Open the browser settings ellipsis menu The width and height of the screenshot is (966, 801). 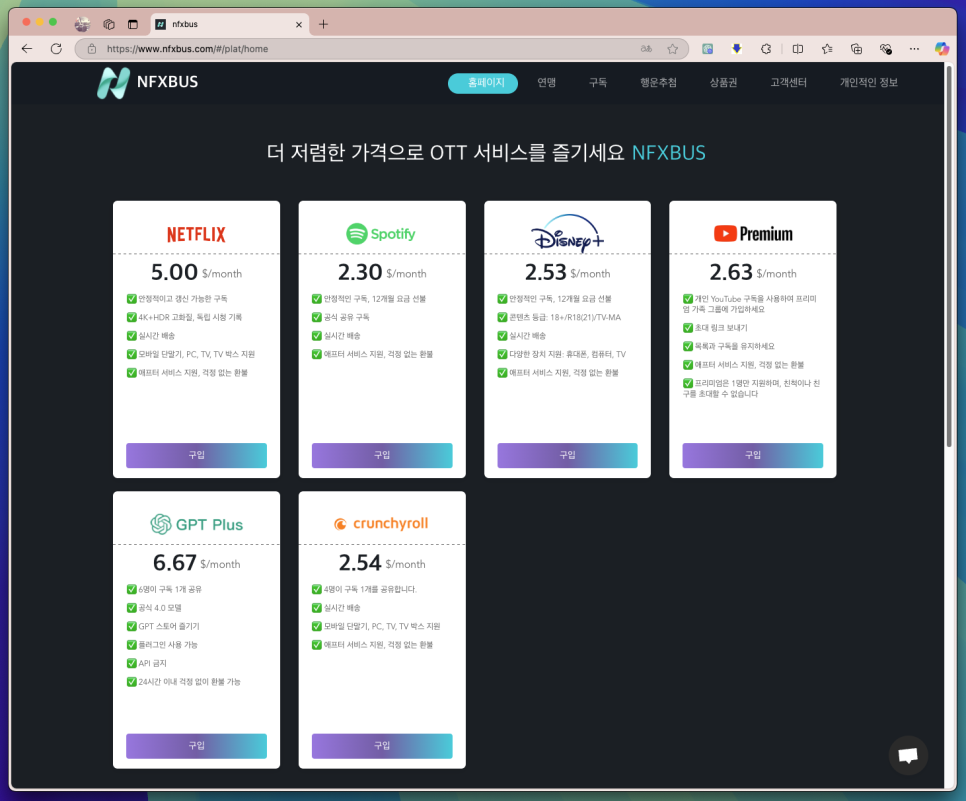click(x=914, y=49)
